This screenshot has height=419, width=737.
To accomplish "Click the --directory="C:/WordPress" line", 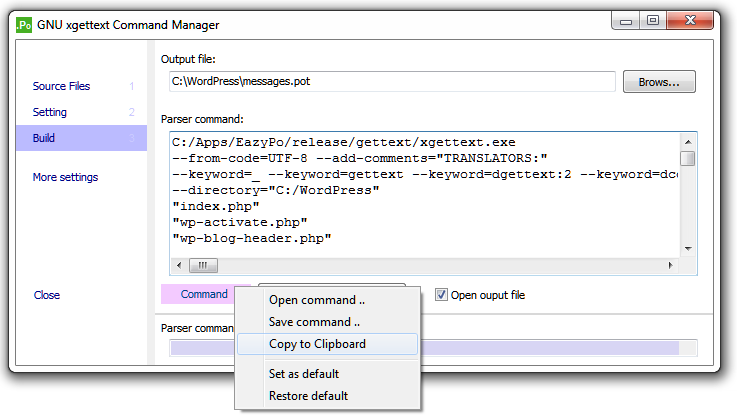I will tap(275, 190).
